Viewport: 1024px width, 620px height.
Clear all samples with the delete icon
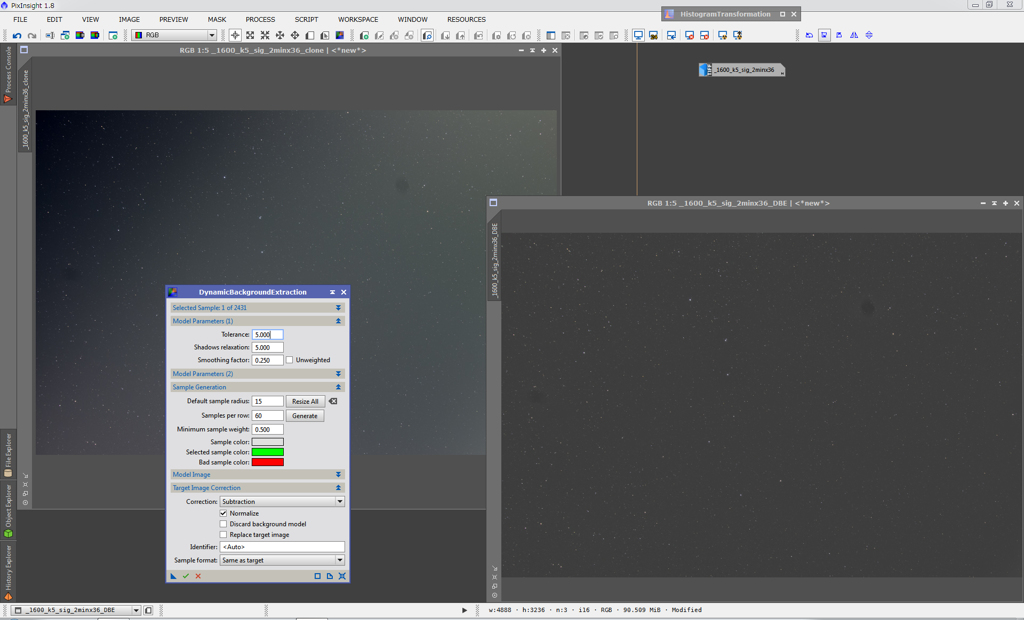tap(333, 401)
